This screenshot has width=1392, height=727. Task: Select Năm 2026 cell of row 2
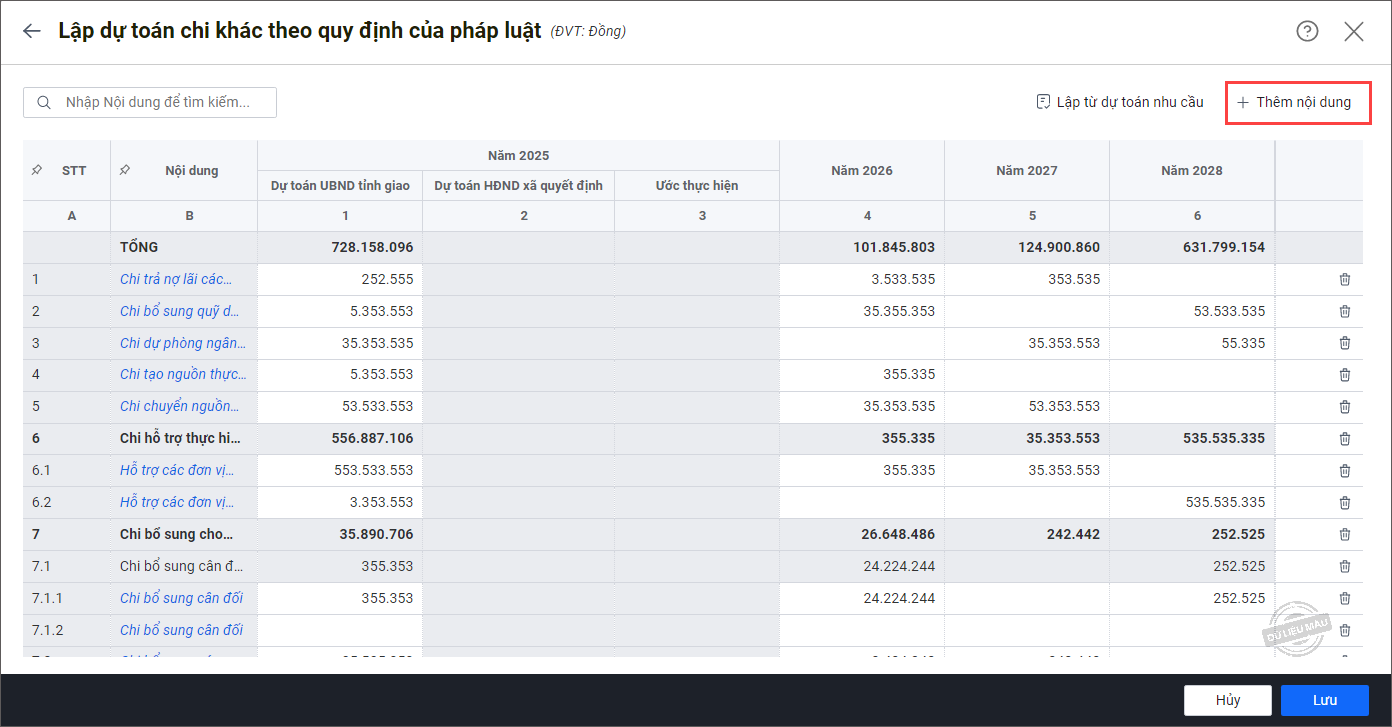861,311
